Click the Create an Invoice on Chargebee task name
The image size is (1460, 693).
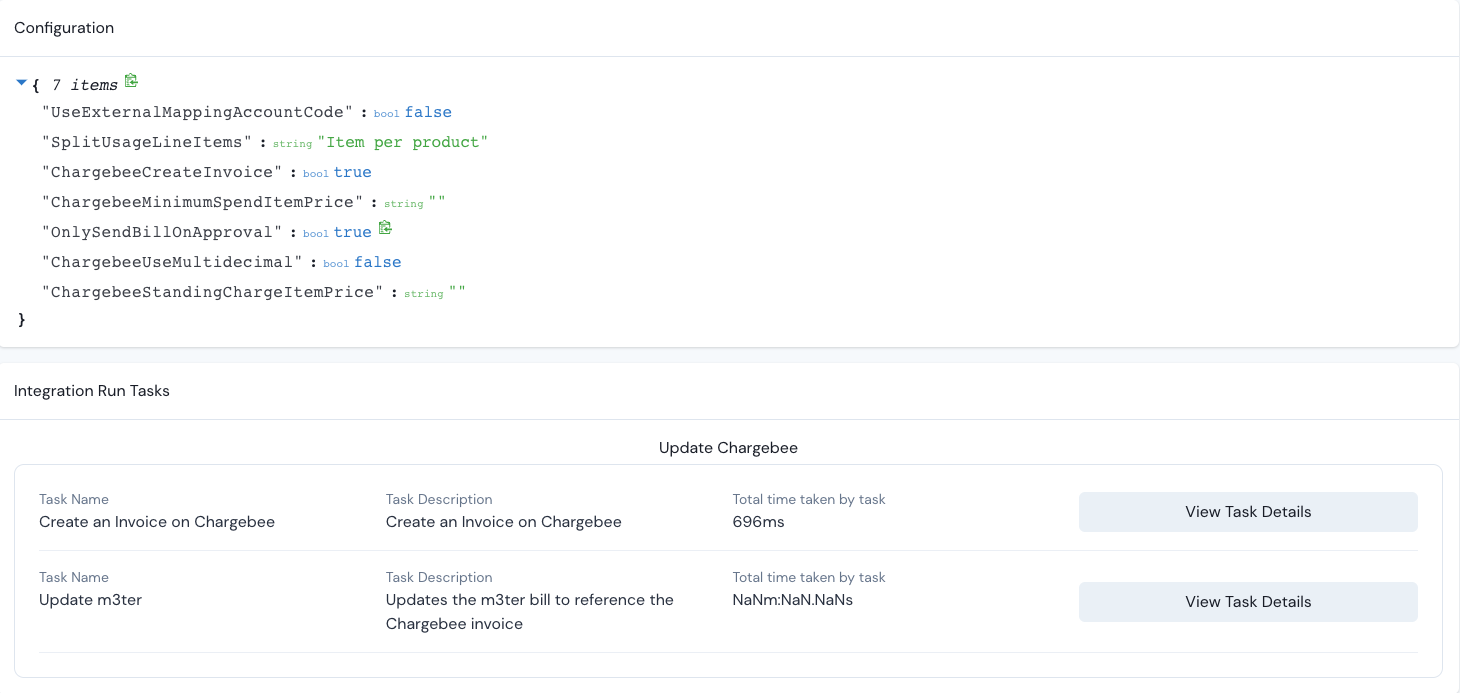pyautogui.click(x=157, y=522)
